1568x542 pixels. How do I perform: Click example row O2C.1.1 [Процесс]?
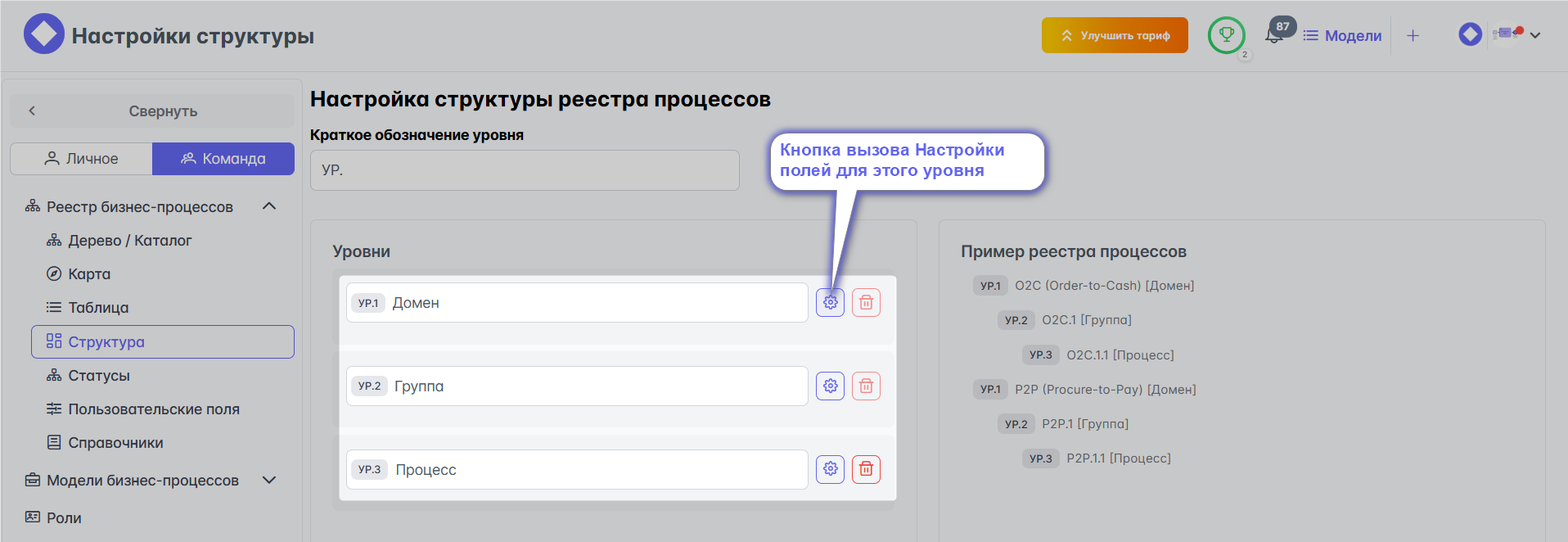(1098, 355)
